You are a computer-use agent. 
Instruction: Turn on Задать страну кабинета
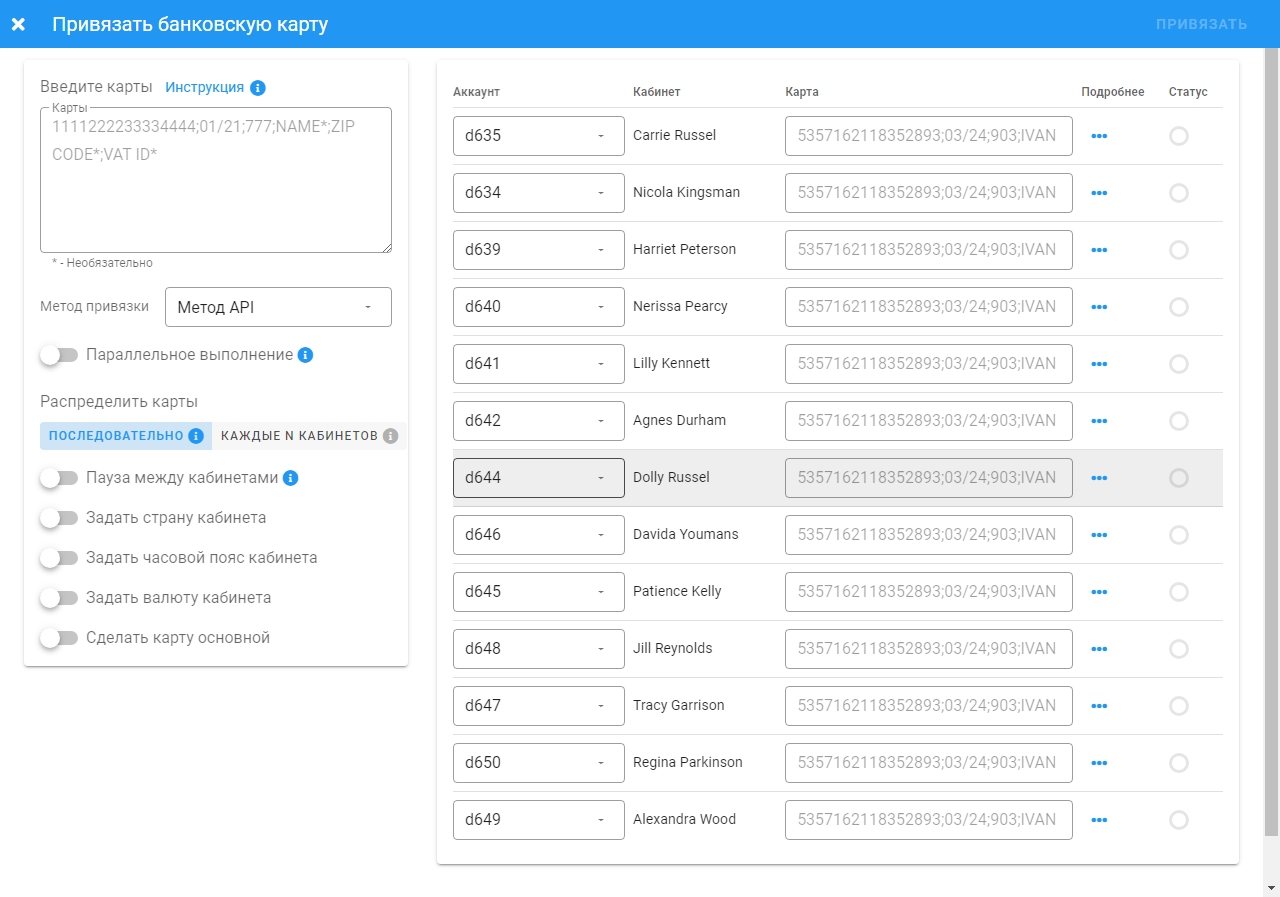coord(59,518)
